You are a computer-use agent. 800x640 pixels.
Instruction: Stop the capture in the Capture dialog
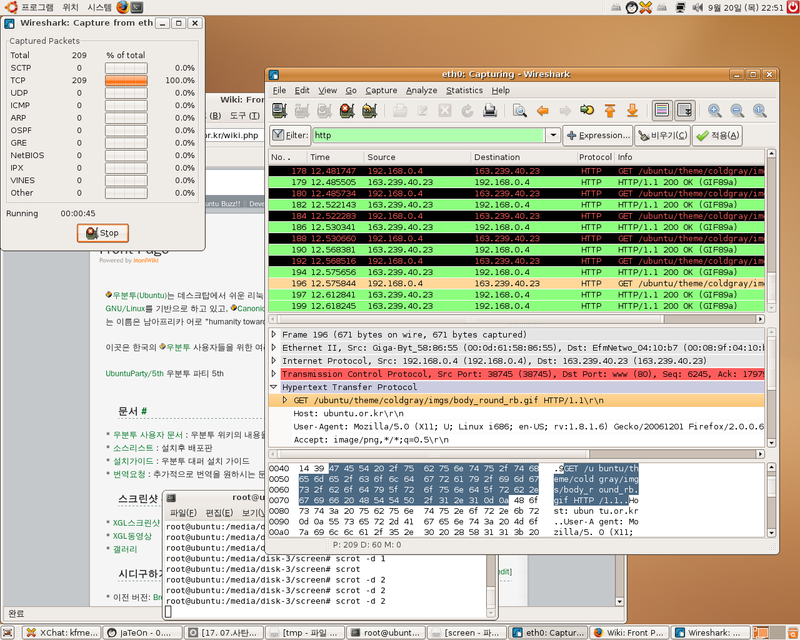[x=103, y=233]
